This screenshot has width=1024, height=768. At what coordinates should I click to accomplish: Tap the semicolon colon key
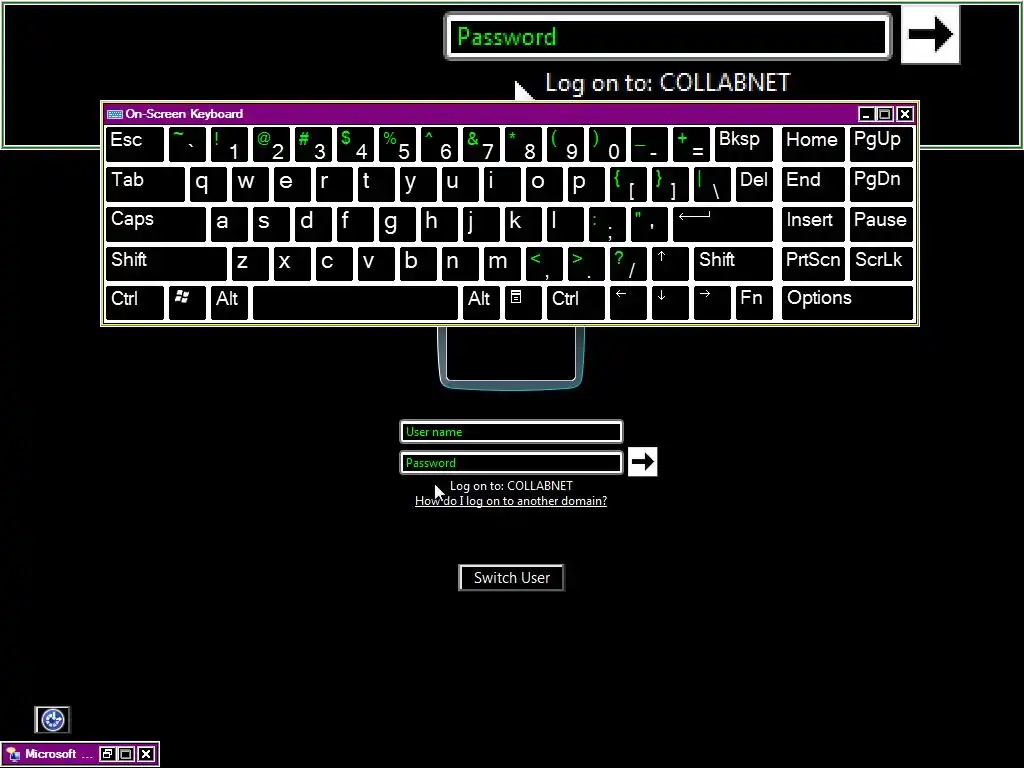(607, 224)
